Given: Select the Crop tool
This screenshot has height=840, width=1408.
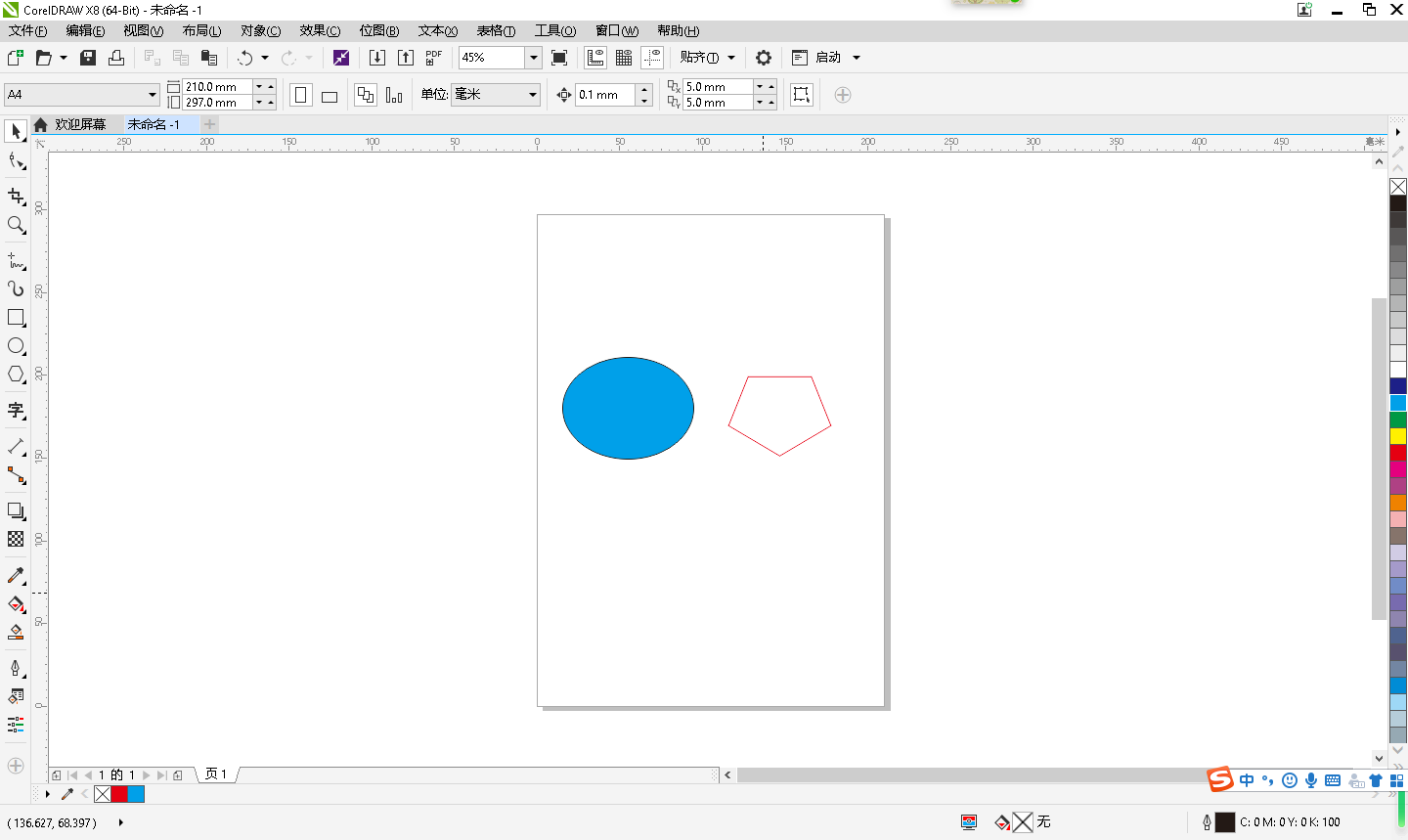Looking at the screenshot, I should point(16,197).
